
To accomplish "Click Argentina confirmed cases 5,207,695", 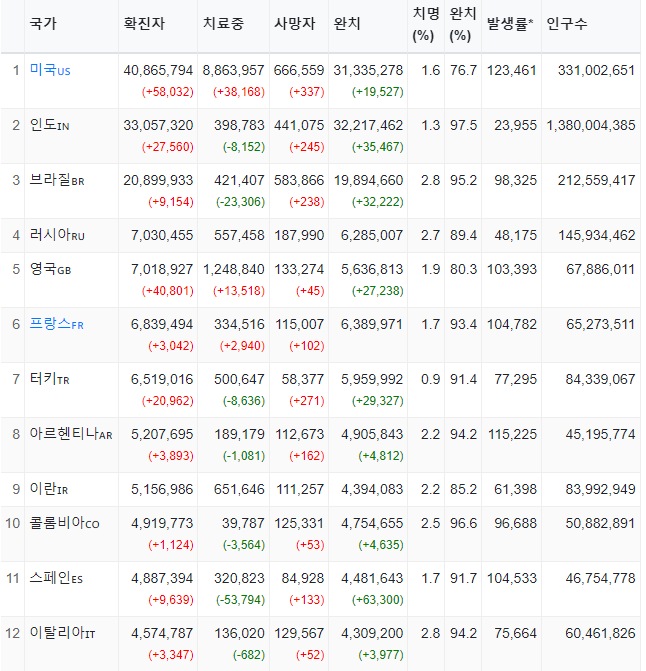I will tap(162, 434).
